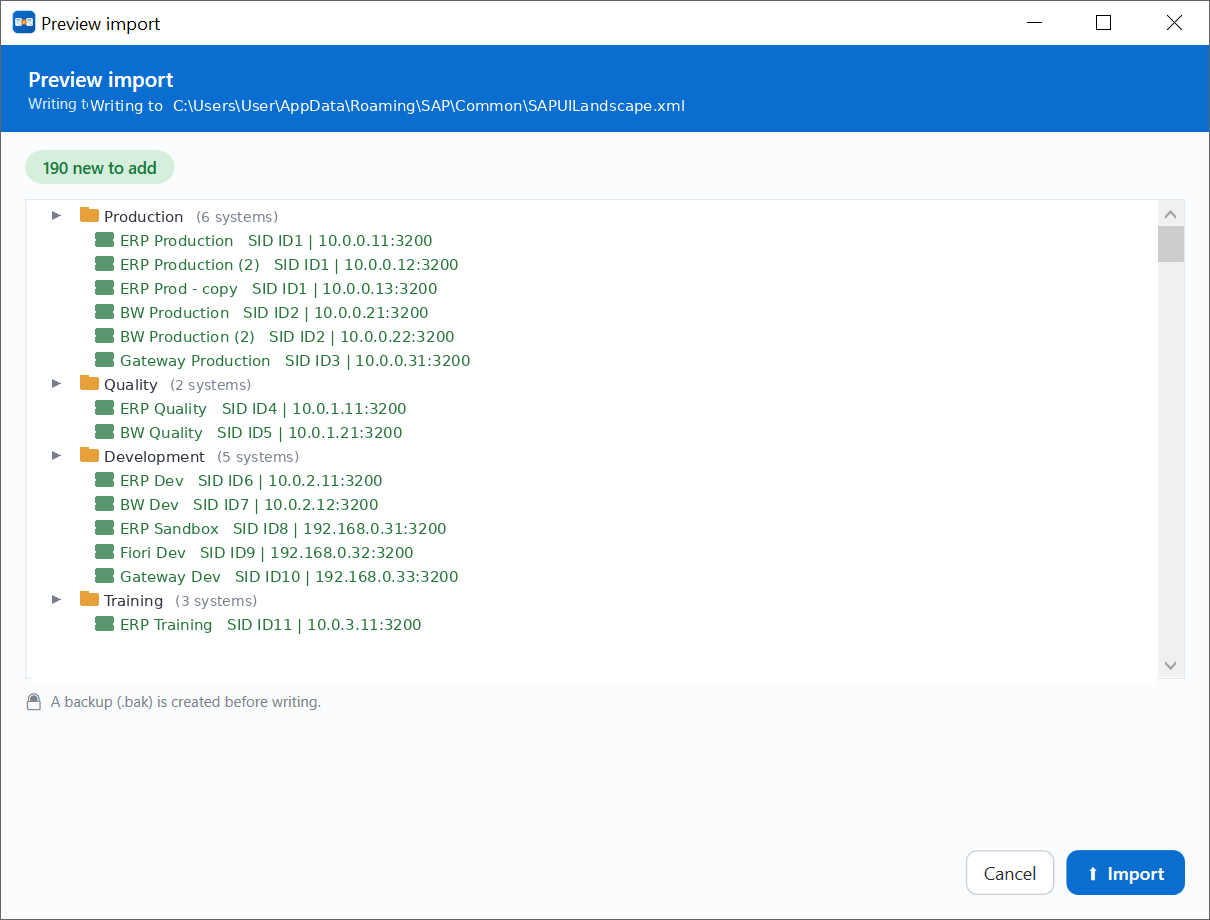Select 'BW Quality' system name

(161, 433)
